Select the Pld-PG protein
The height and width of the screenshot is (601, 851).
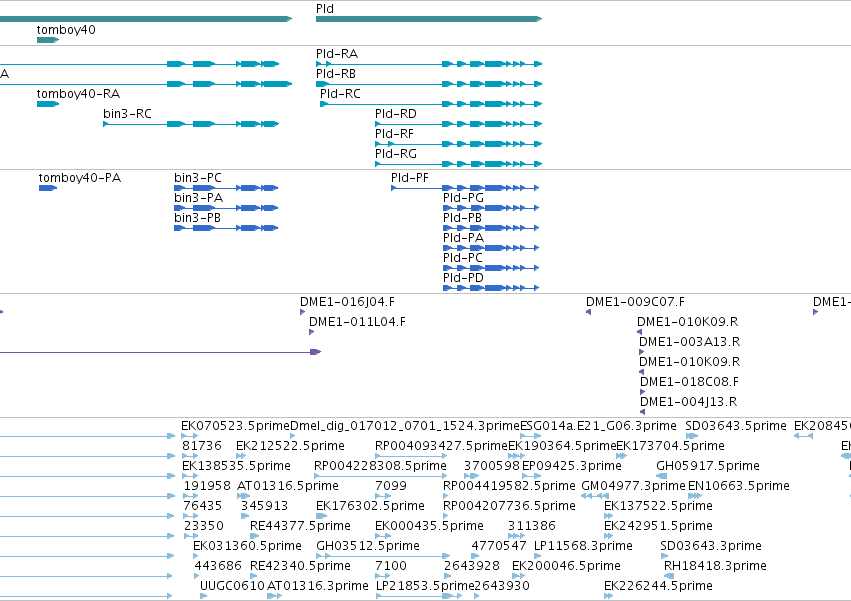pyautogui.click(x=491, y=208)
